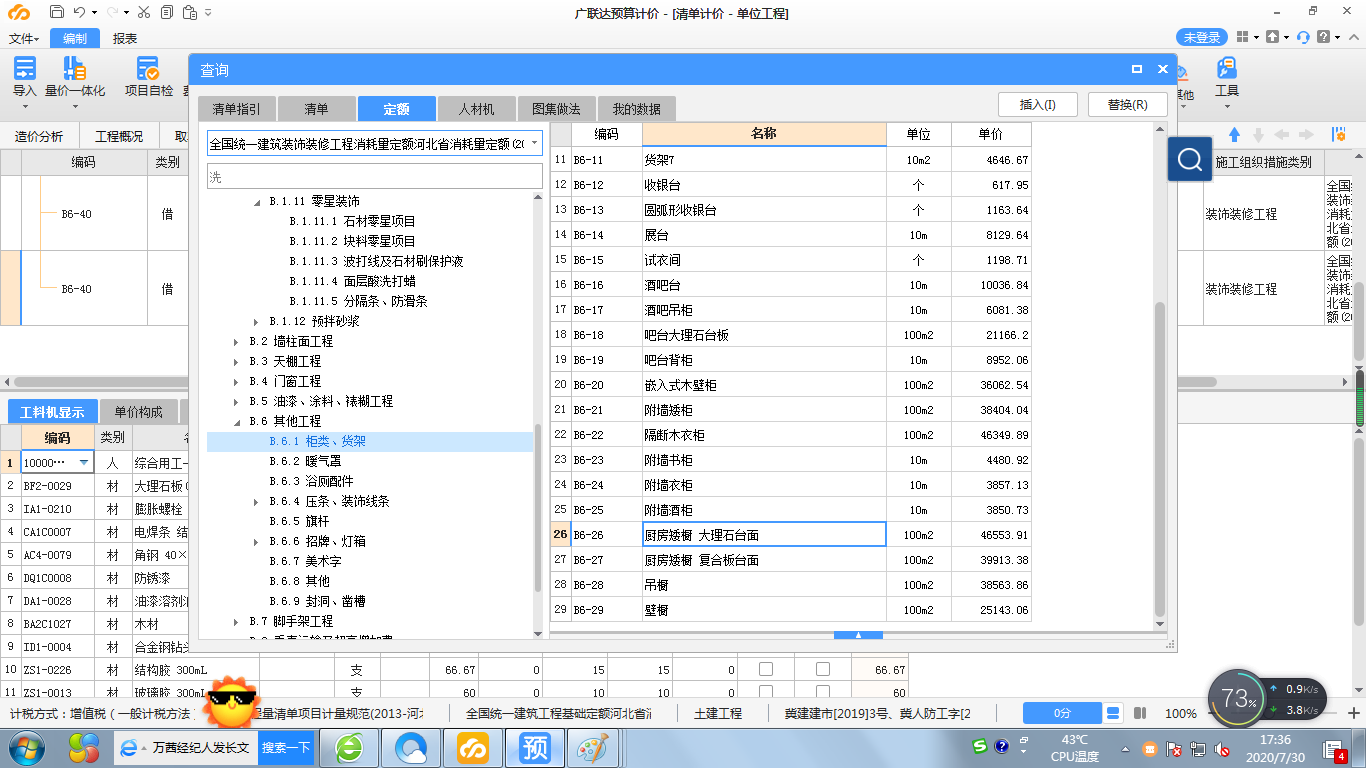Click the blue move-up arrow icon
Image resolution: width=1366 pixels, height=768 pixels.
(1234, 135)
